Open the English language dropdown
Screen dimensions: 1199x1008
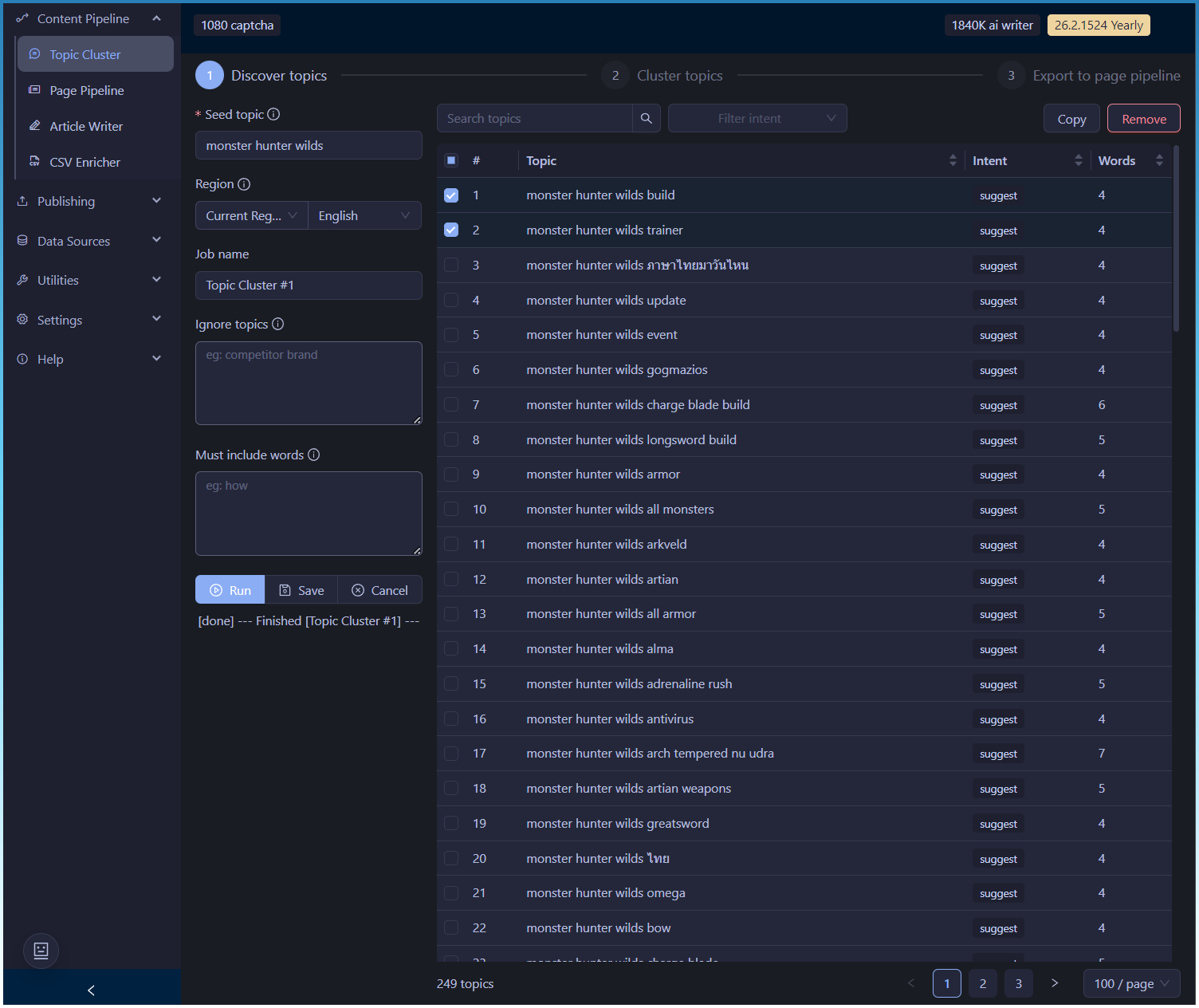point(364,216)
